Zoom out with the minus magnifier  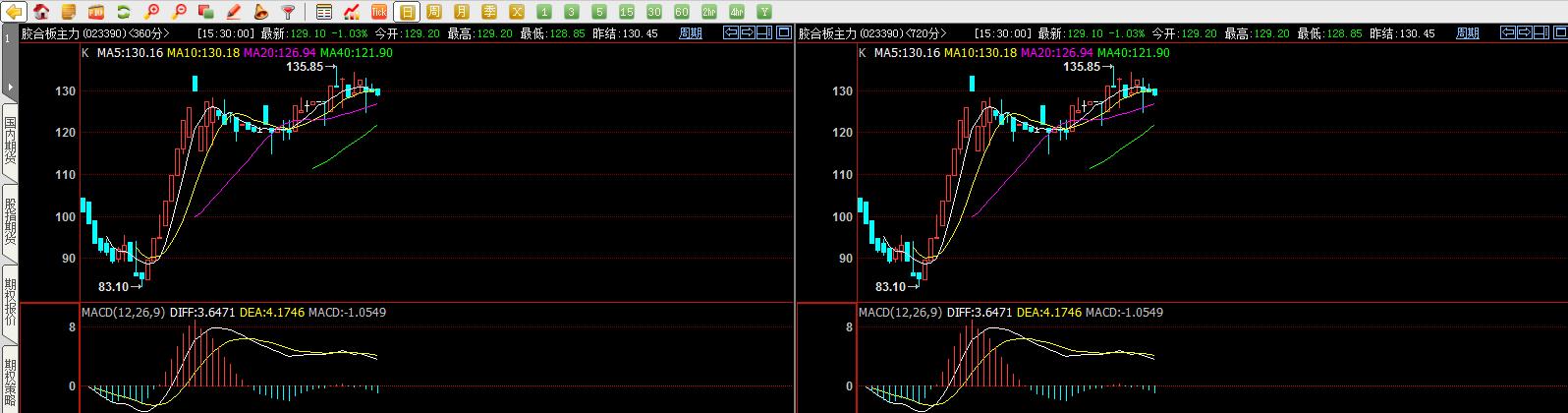pos(179,12)
